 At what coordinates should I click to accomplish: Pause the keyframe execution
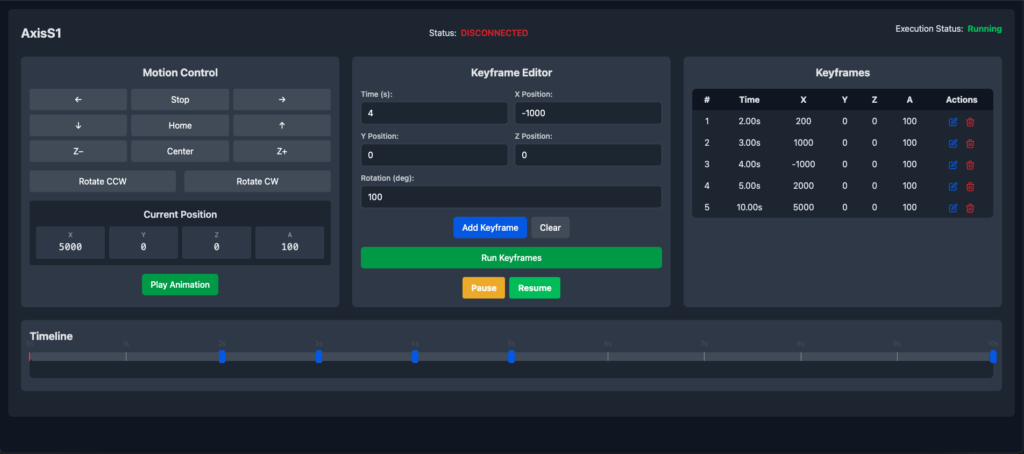tap(483, 288)
